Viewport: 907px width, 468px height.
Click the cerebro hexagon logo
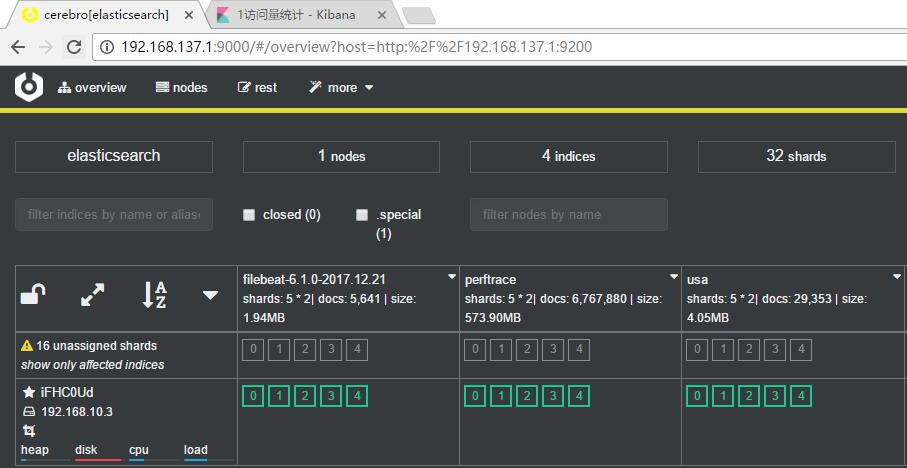tap(29, 87)
